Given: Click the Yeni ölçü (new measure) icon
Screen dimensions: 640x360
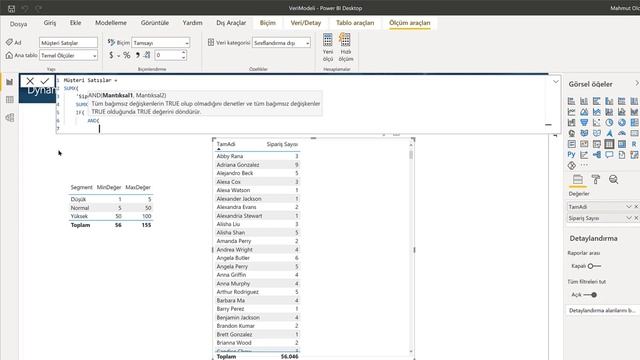Looking at the screenshot, I should click(328, 40).
